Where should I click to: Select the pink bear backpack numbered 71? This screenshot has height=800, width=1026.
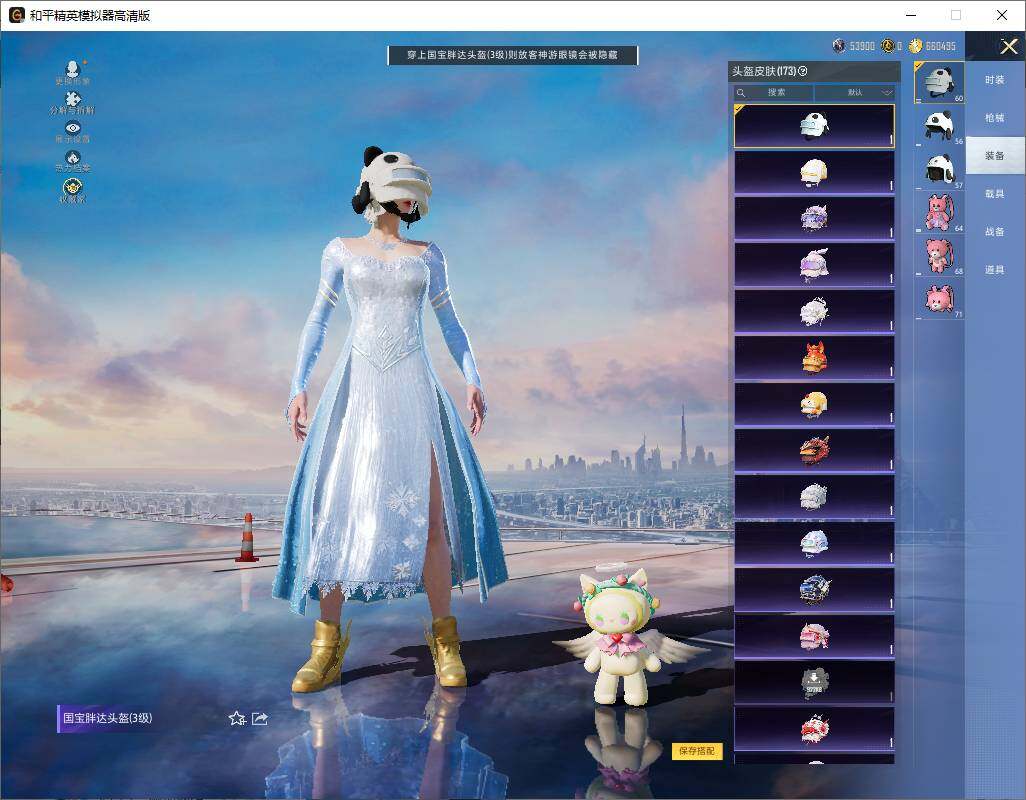(x=940, y=300)
